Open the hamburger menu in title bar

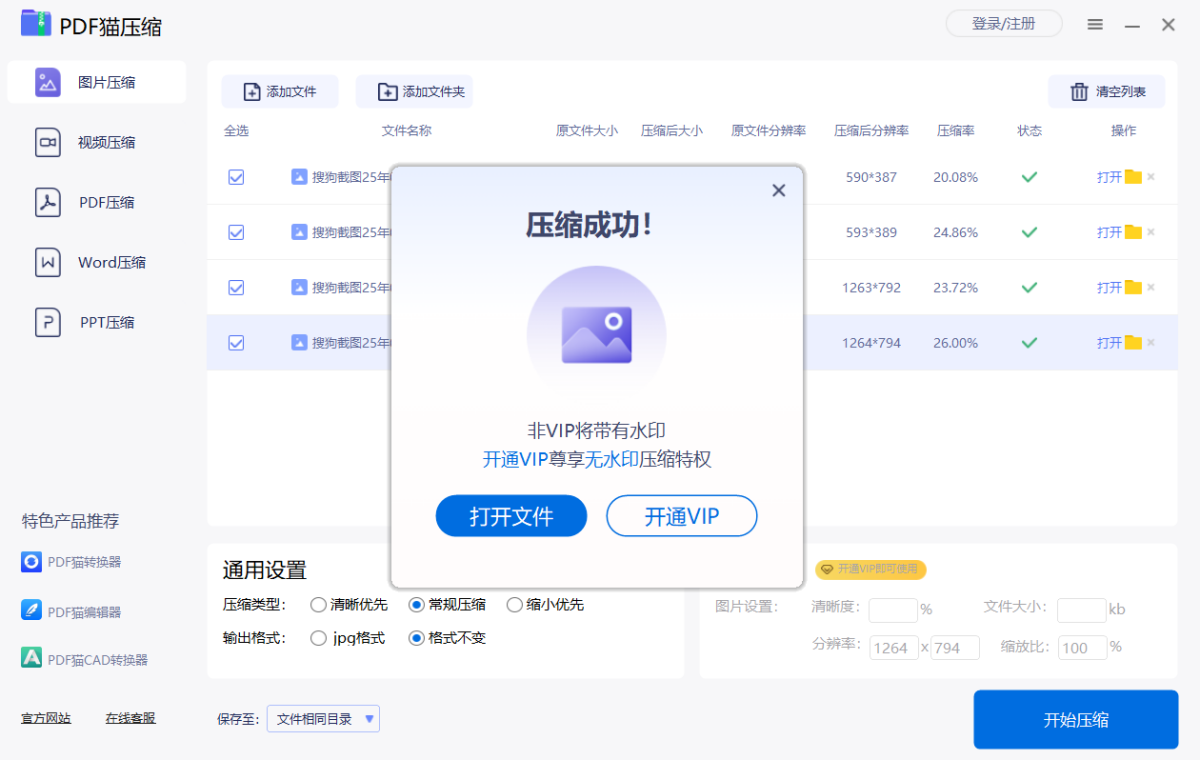[1096, 25]
